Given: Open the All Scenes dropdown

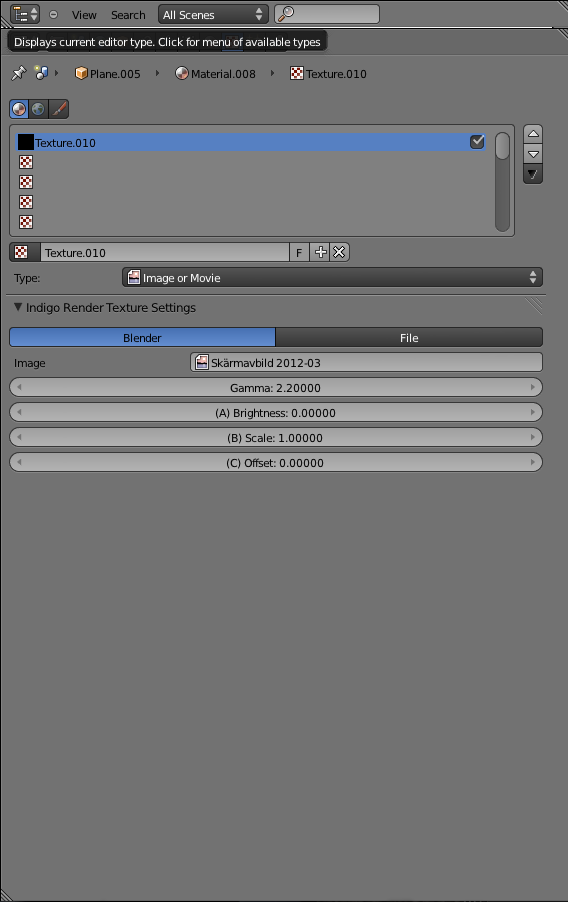Looking at the screenshot, I should point(213,14).
